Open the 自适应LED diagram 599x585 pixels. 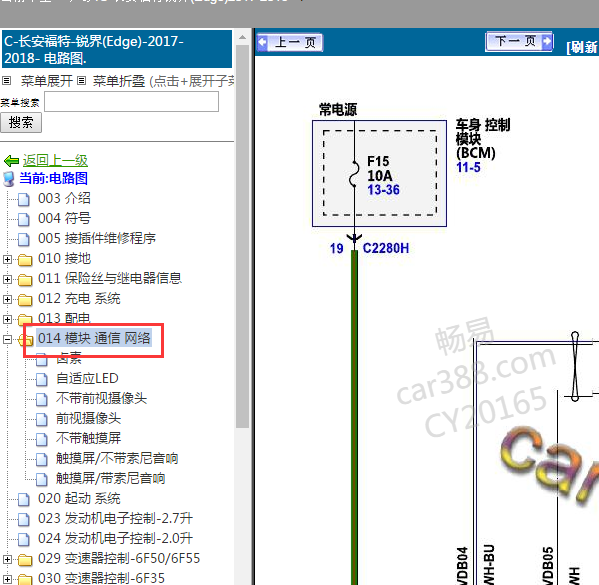click(87, 378)
